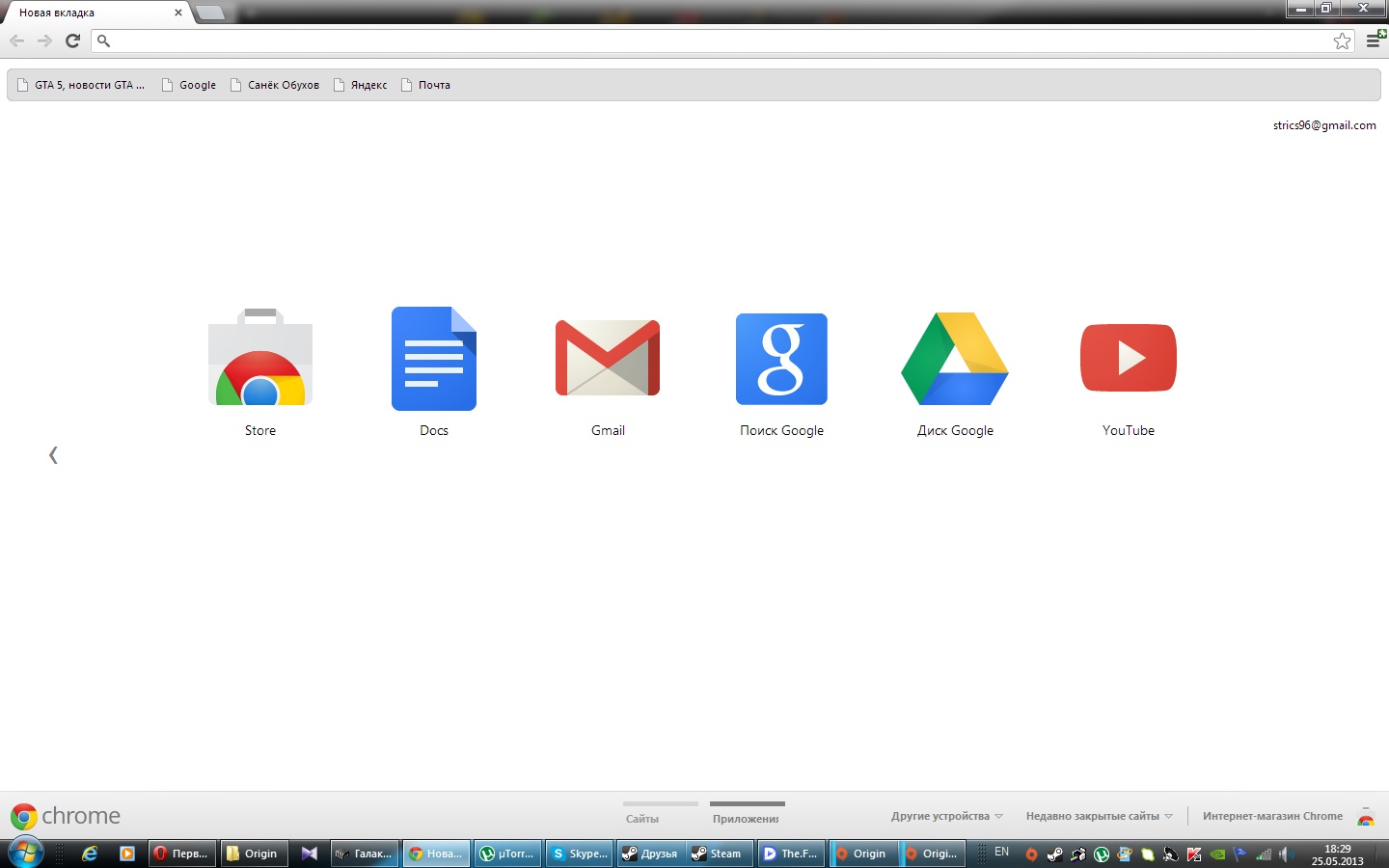Click the chrome logo in the footer
The image size is (1389, 868).
pyautogui.click(x=66, y=816)
